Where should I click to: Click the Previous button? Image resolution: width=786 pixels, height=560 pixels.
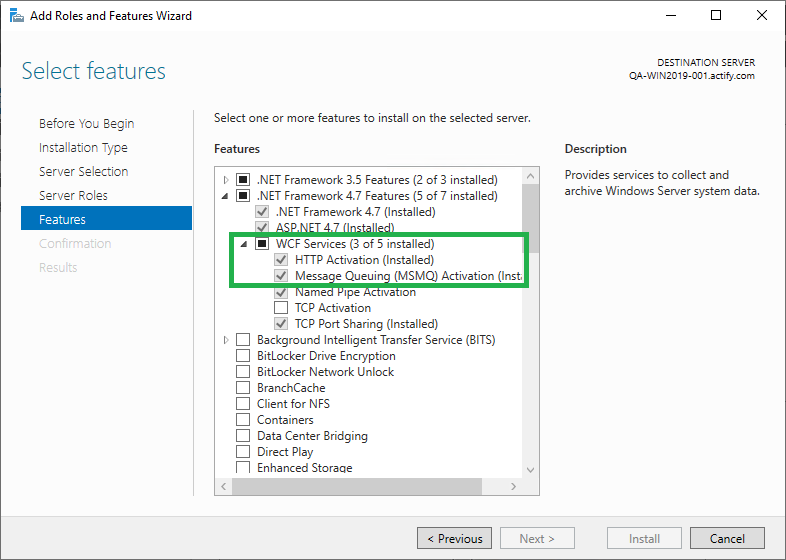454,539
